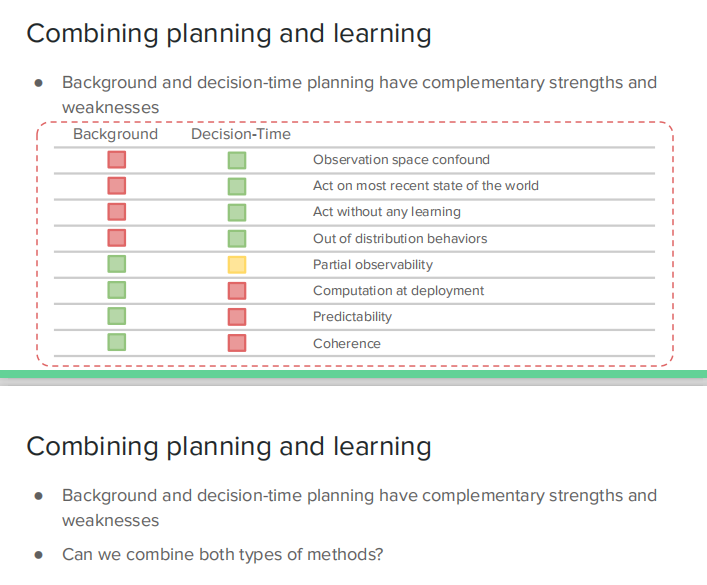The width and height of the screenshot is (707, 585).
Task: Click green Decision-Time square for Act without any learning
Action: tap(237, 212)
